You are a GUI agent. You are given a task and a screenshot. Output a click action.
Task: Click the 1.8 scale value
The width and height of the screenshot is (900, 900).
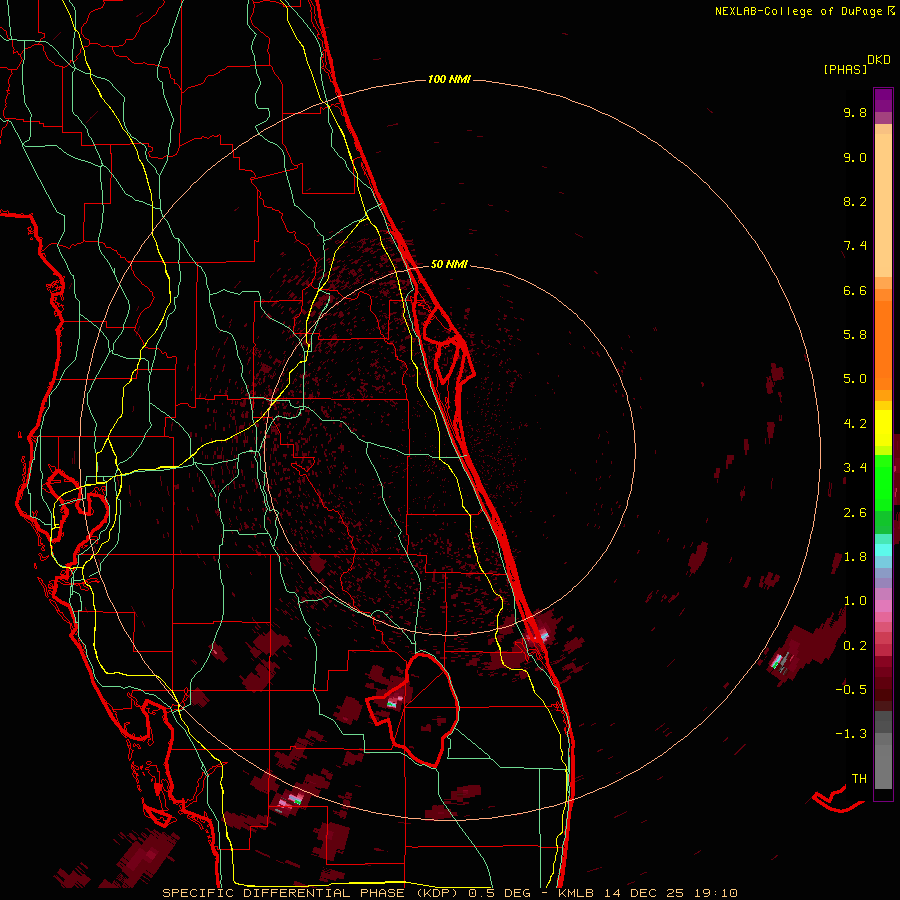(855, 557)
